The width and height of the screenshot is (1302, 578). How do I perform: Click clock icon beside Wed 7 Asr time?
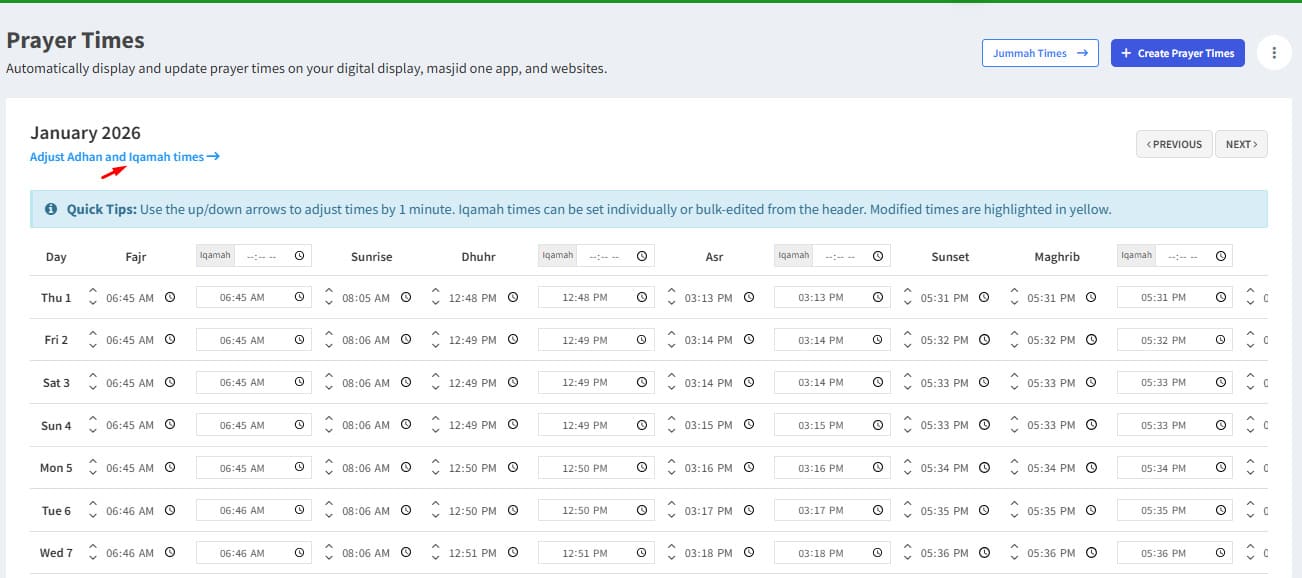[749, 552]
